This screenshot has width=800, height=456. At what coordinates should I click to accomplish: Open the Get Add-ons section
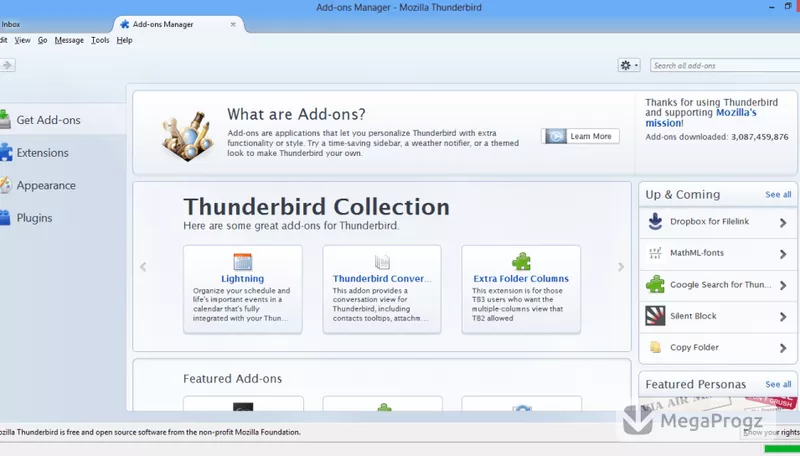[61, 120]
